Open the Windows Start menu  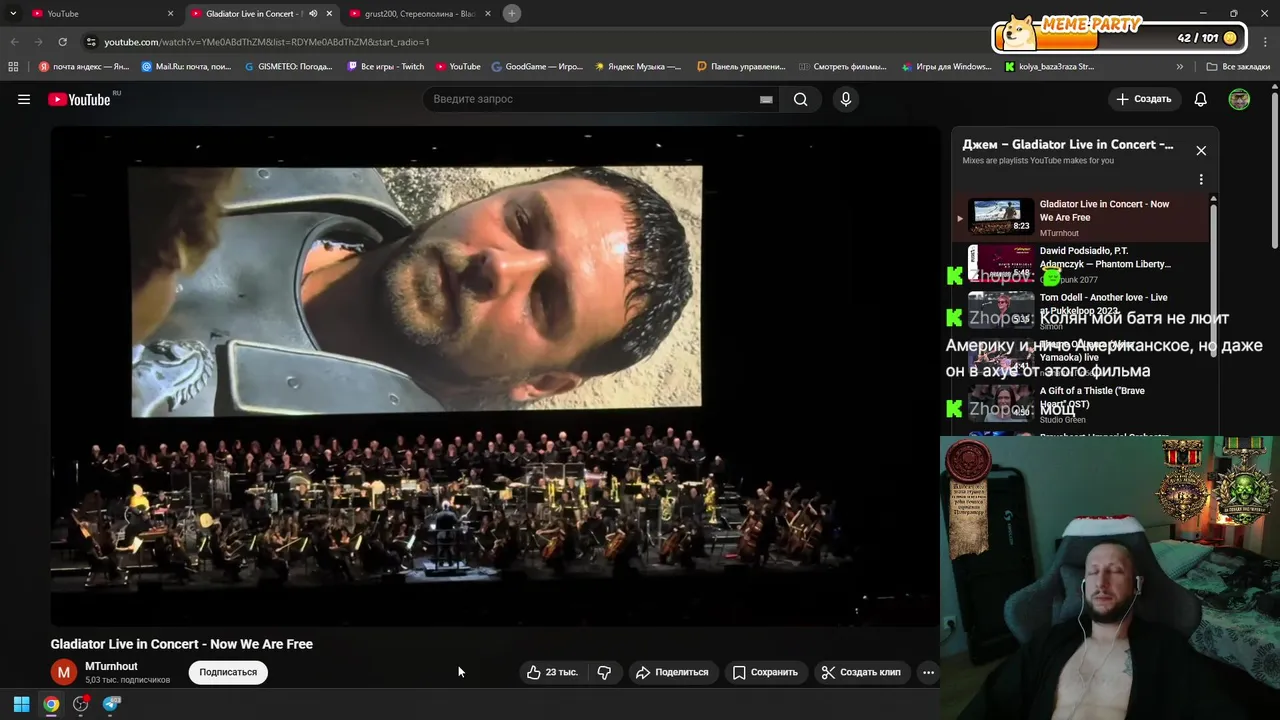21,704
